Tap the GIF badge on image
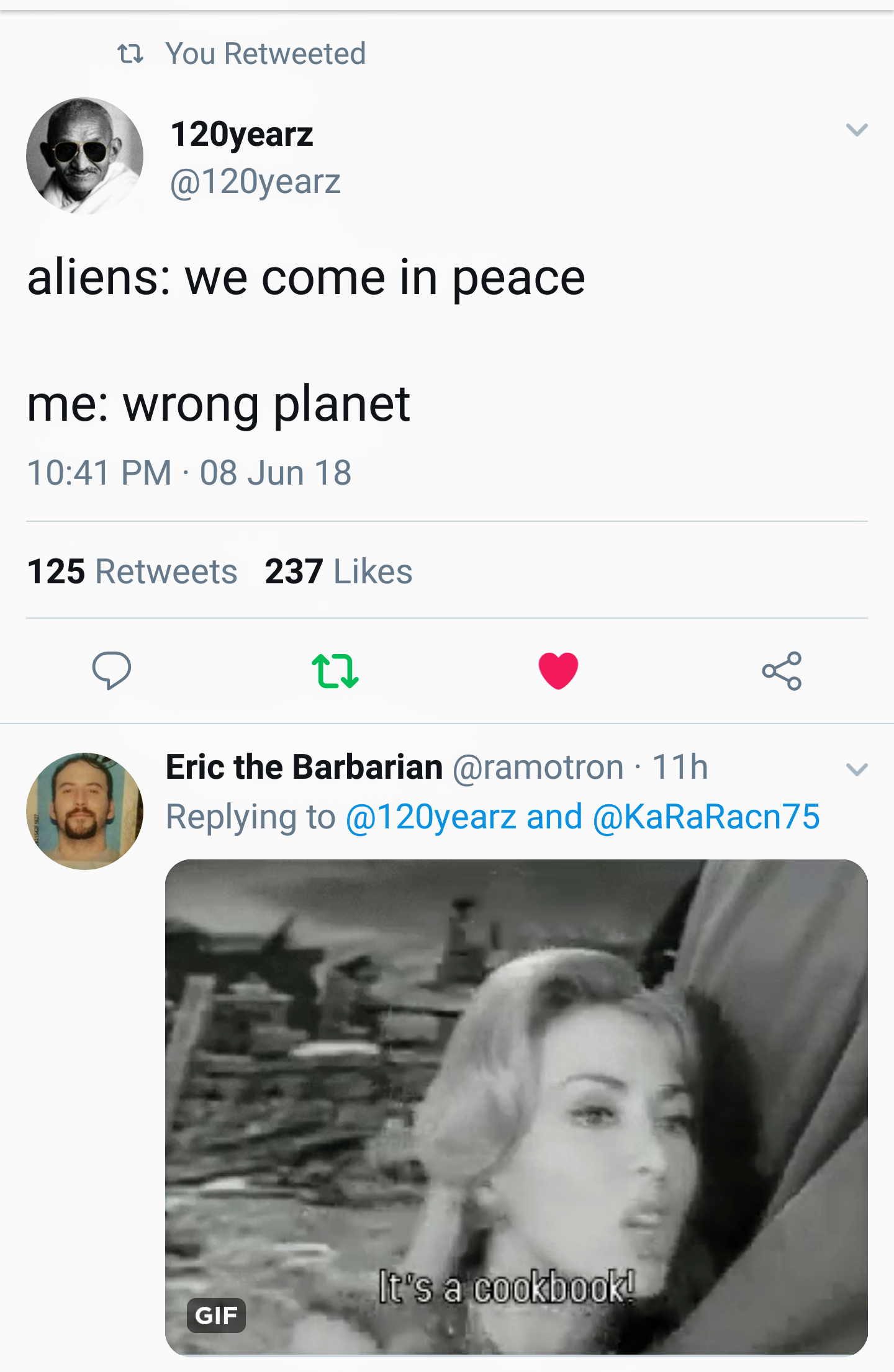Screen dimensions: 894x1372 pyautogui.click(x=216, y=1315)
